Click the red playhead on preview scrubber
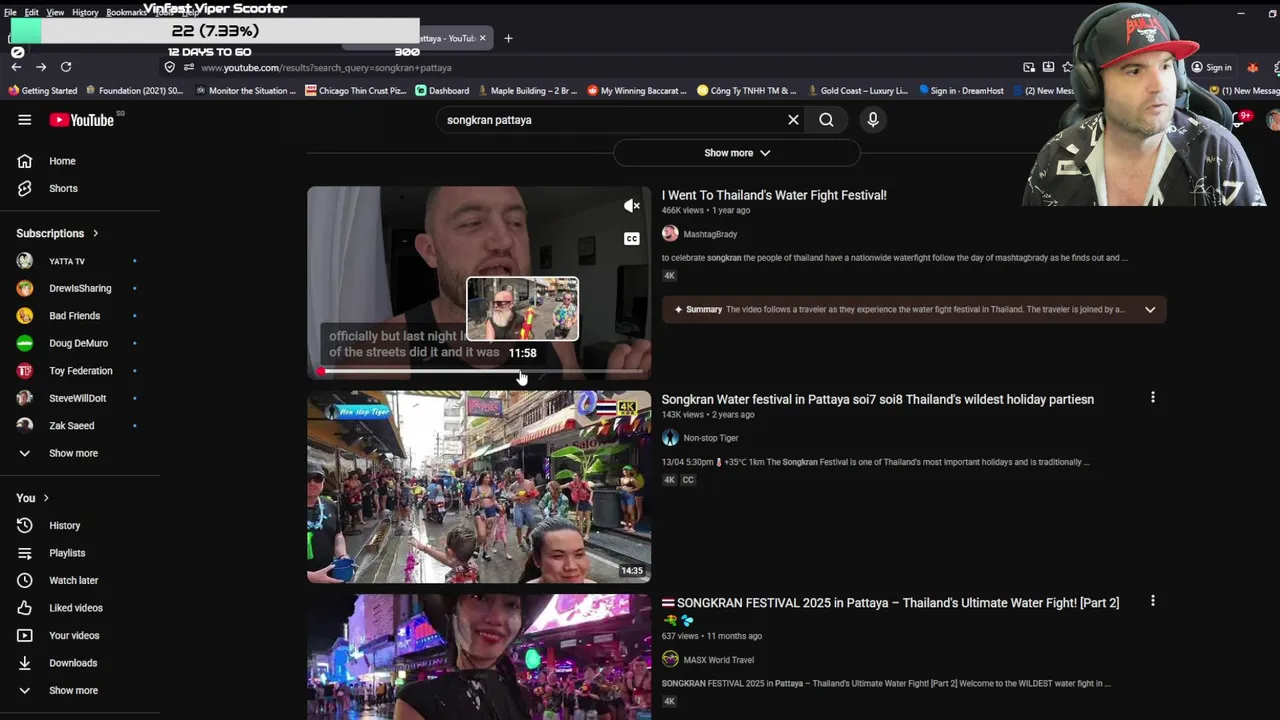1280x720 pixels. point(321,372)
